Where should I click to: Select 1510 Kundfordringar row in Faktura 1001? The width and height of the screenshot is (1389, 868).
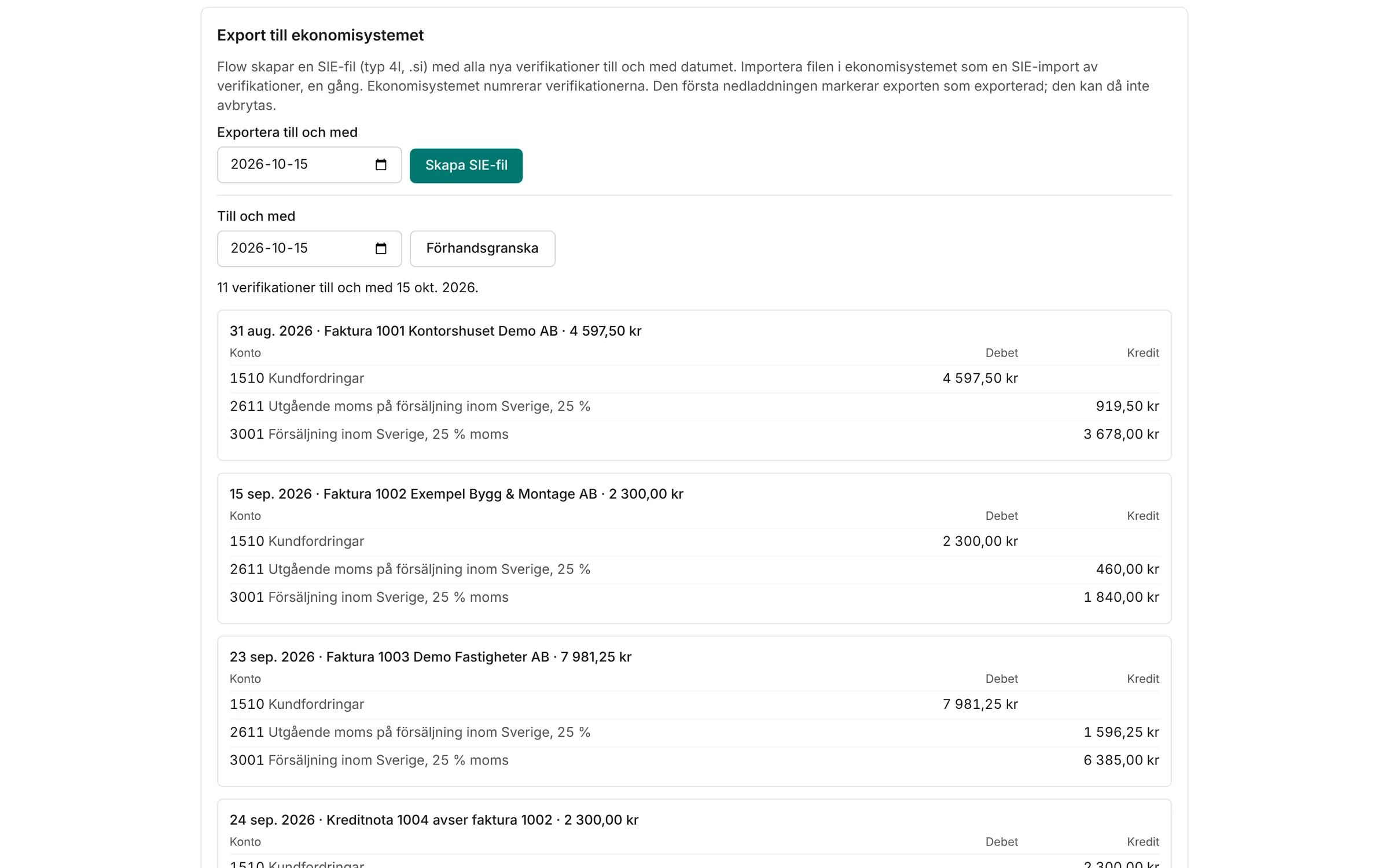pos(694,379)
